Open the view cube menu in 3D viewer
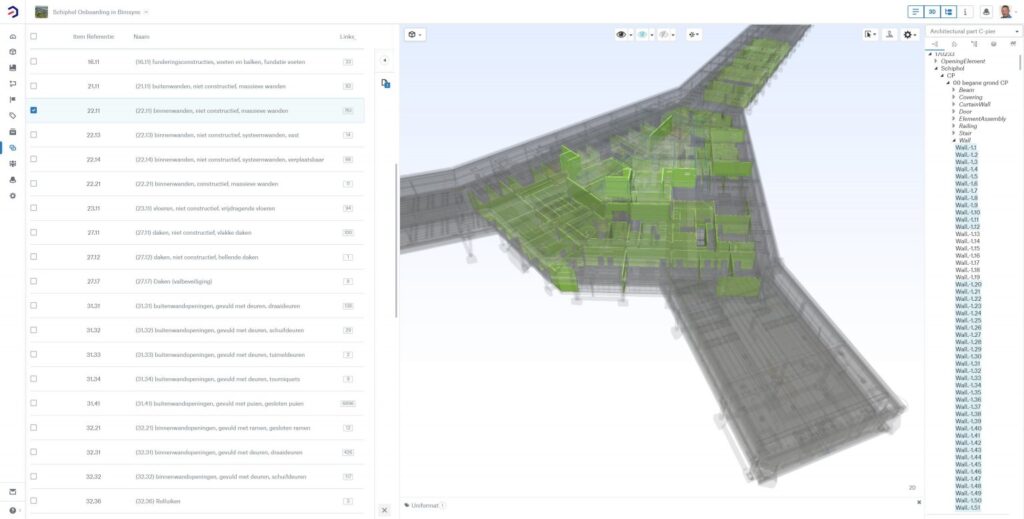Image resolution: width=1024 pixels, height=519 pixels. 412,34
